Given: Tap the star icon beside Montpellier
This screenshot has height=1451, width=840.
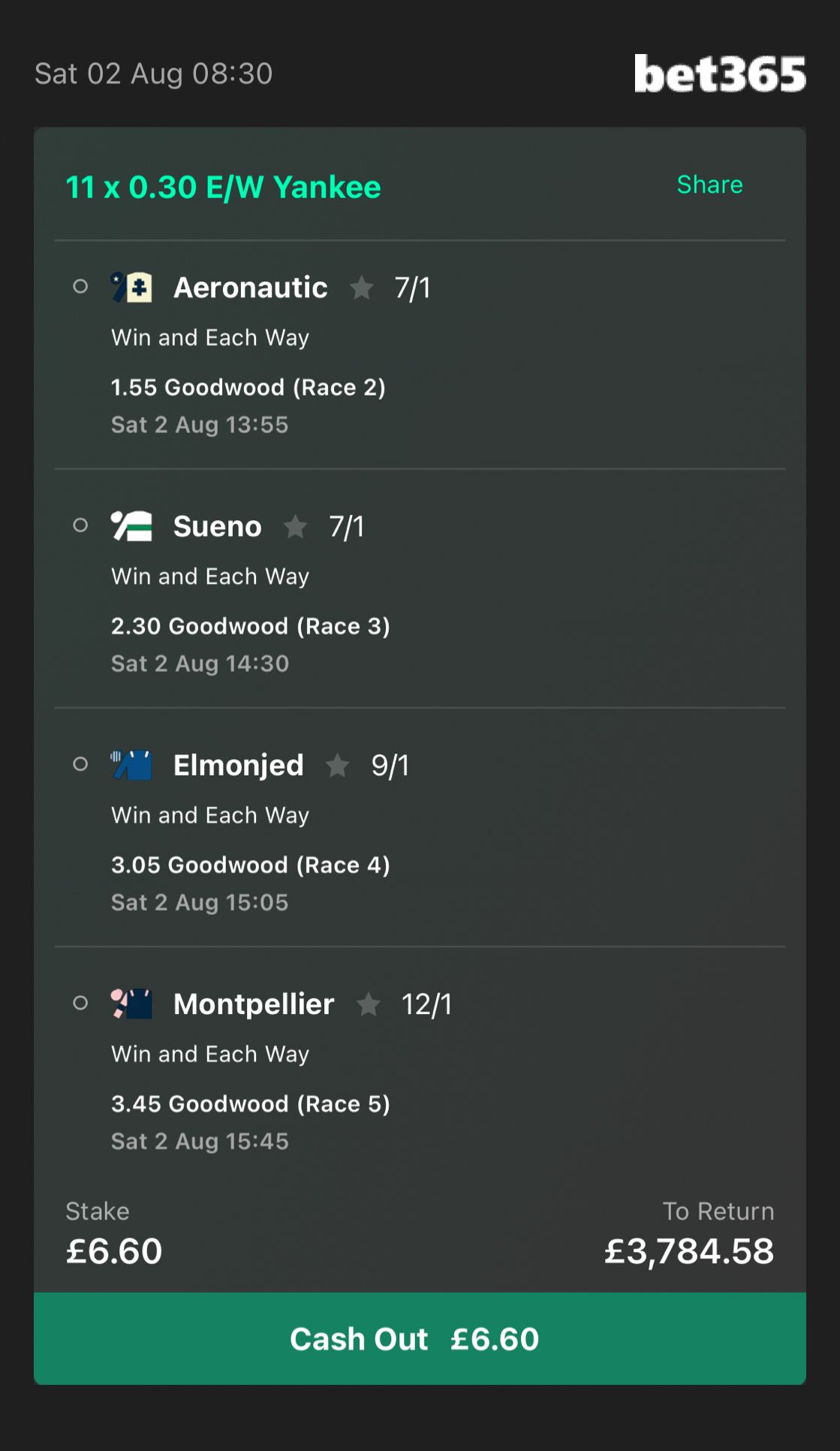Looking at the screenshot, I should click(369, 1004).
